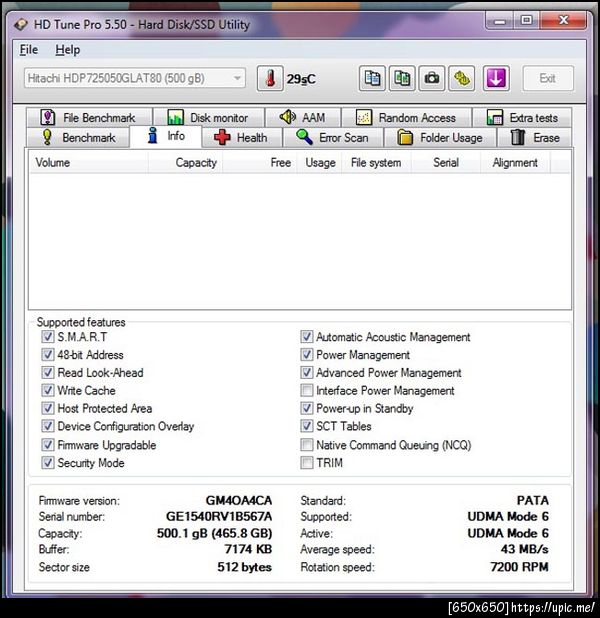Click the Free column header

259,163
